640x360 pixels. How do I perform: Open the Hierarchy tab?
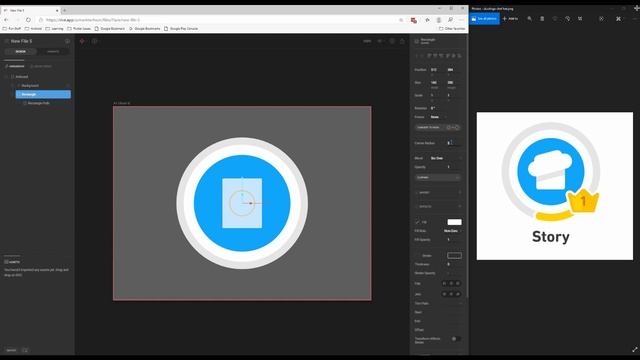click(15, 66)
